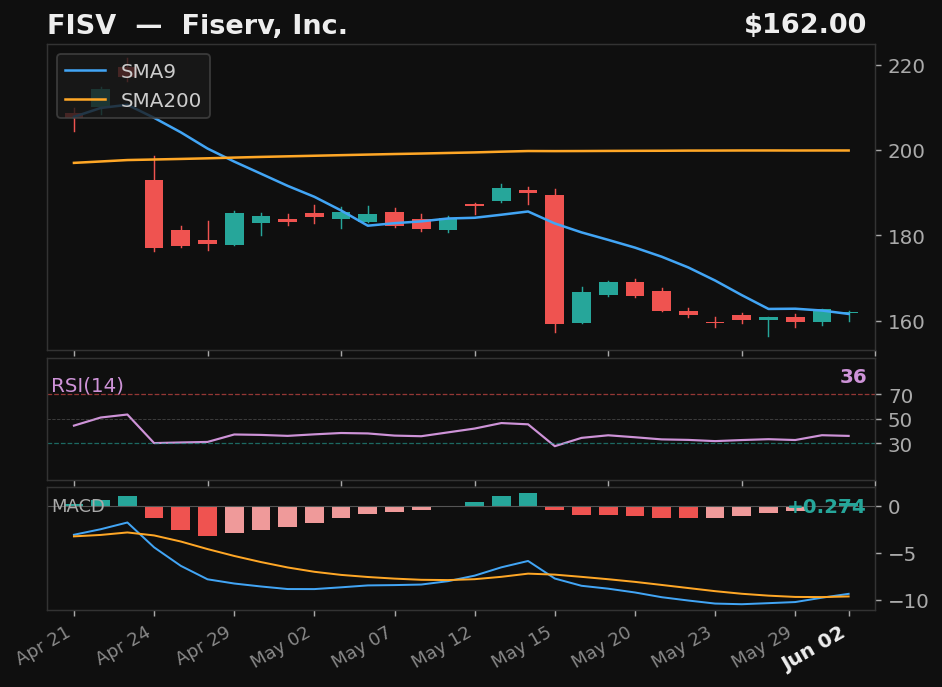Click the 200 price axis label

pyautogui.click(x=907, y=151)
